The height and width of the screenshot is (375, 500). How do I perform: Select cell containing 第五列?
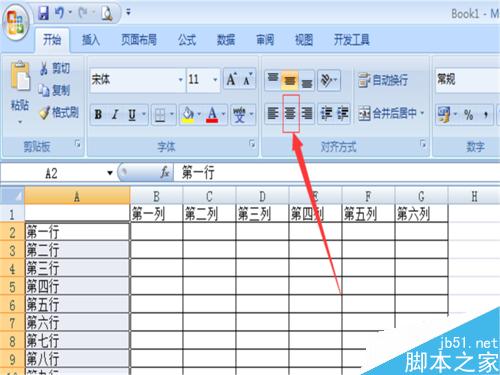(x=368, y=213)
